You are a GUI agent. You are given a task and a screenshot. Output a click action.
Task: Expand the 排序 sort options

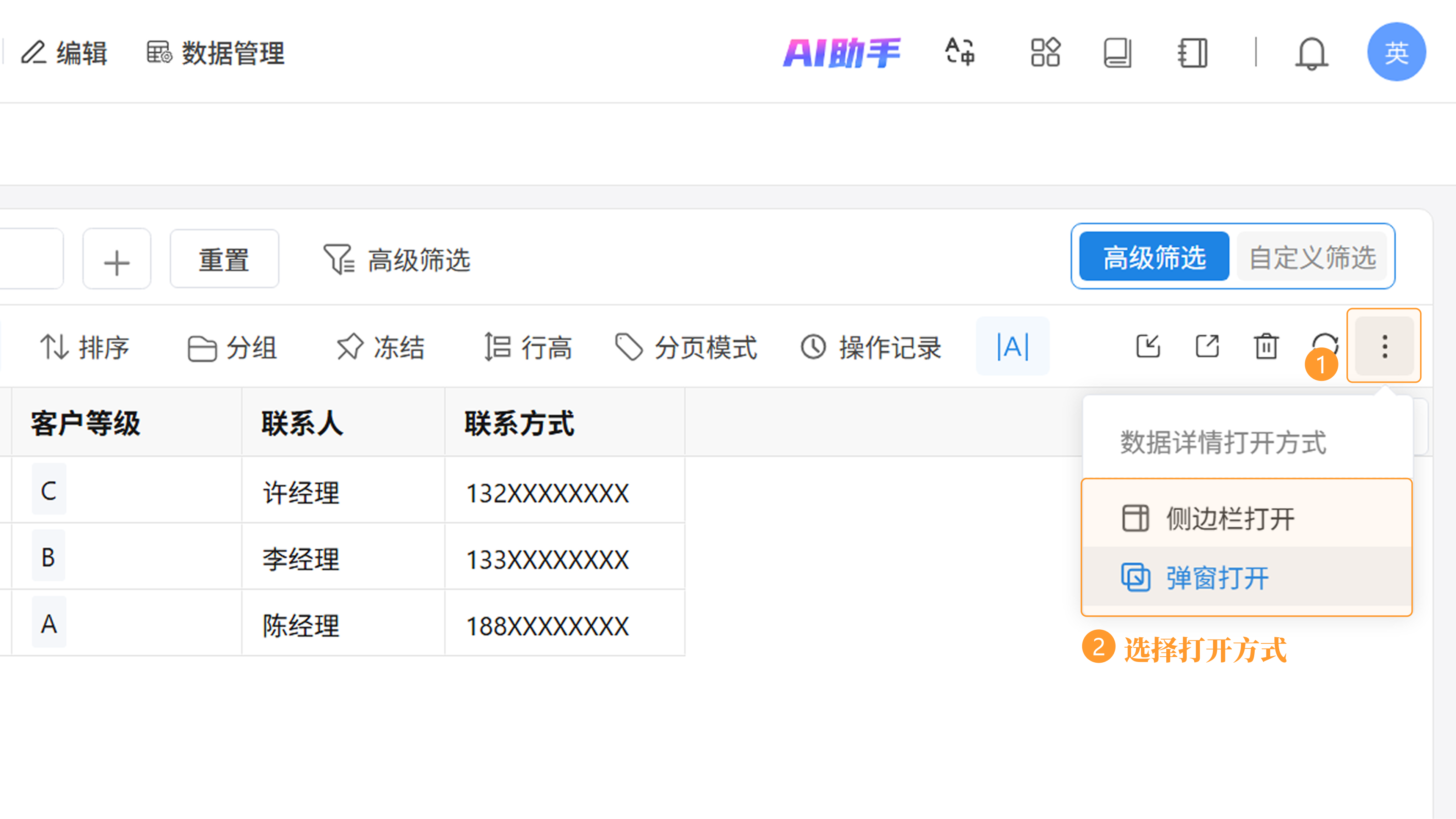pos(85,347)
